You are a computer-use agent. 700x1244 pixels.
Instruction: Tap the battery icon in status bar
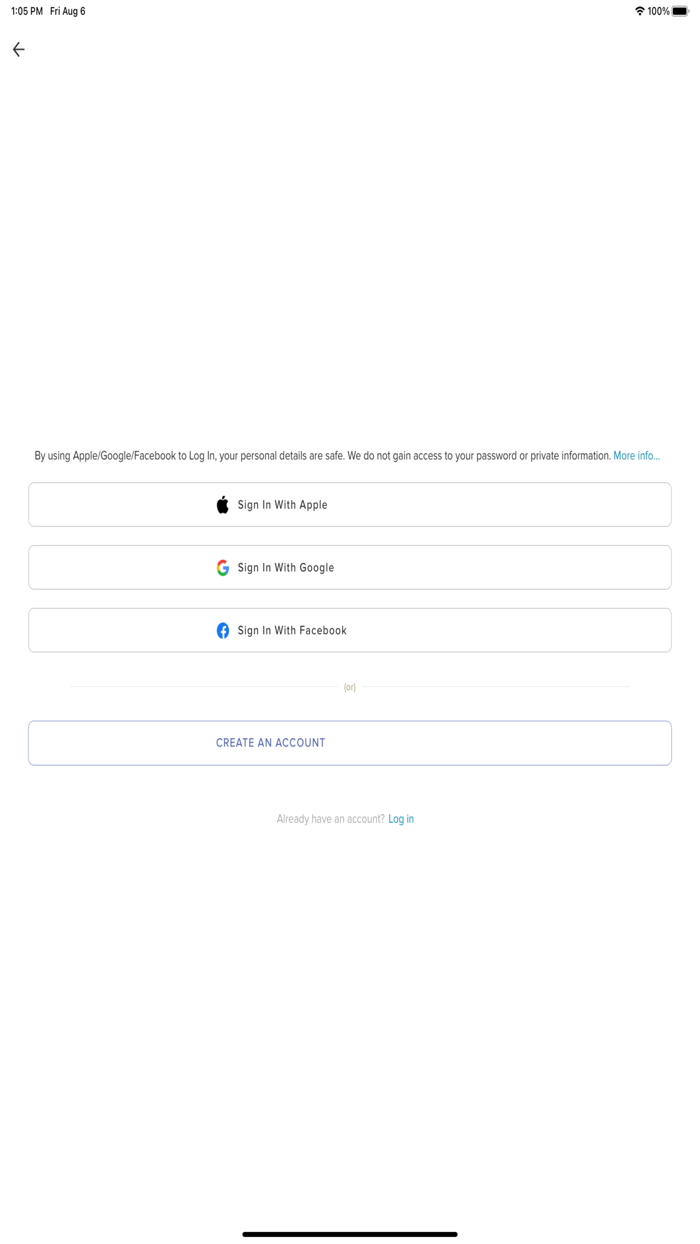click(x=681, y=11)
